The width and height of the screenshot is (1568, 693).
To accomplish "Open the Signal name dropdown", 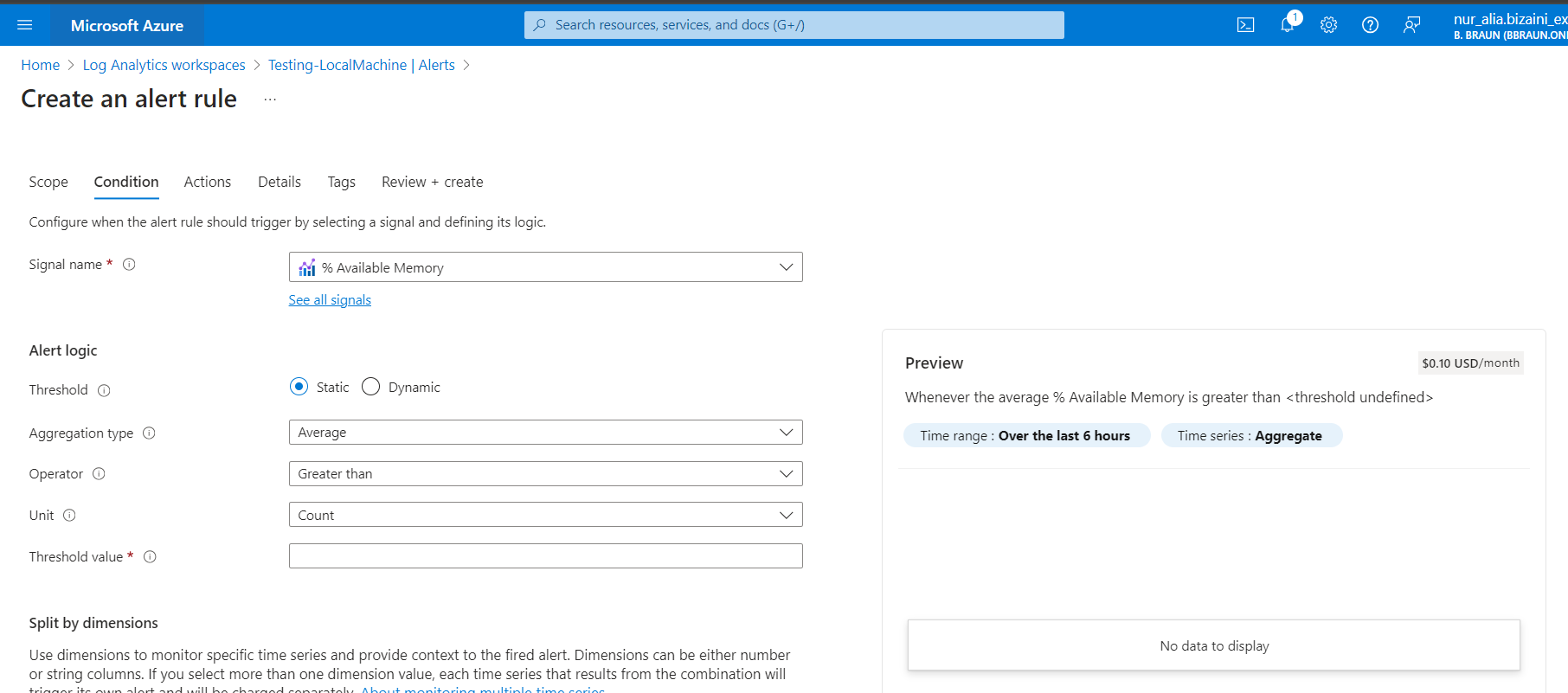I will [x=545, y=267].
